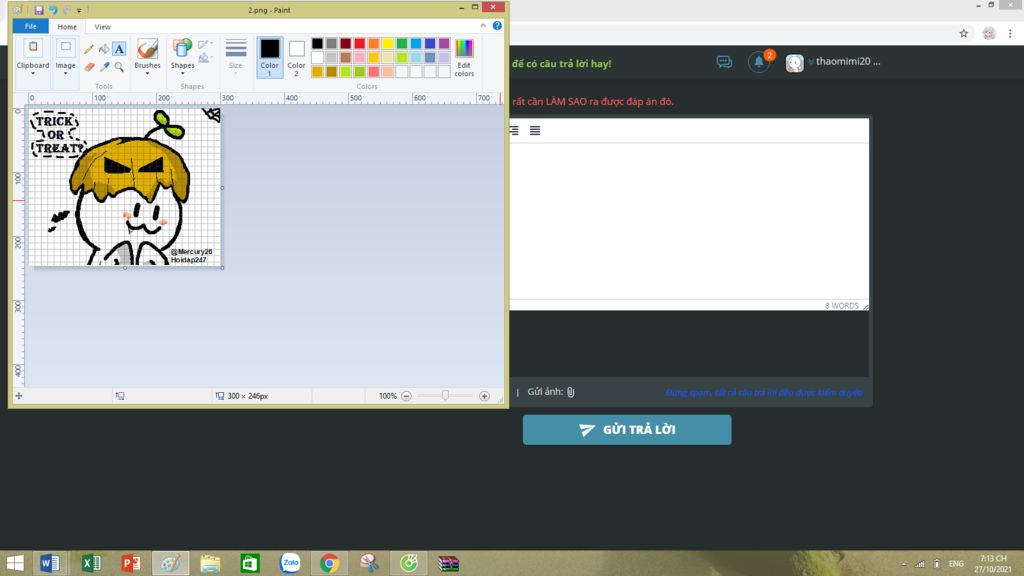Pick the purple color swatch
This screenshot has height=576, width=1024.
coord(444,44)
